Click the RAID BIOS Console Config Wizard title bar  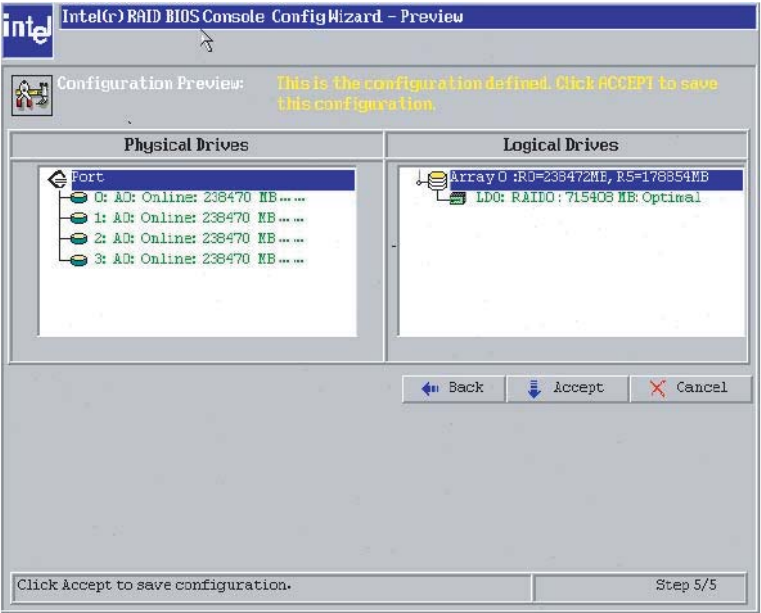click(x=408, y=17)
